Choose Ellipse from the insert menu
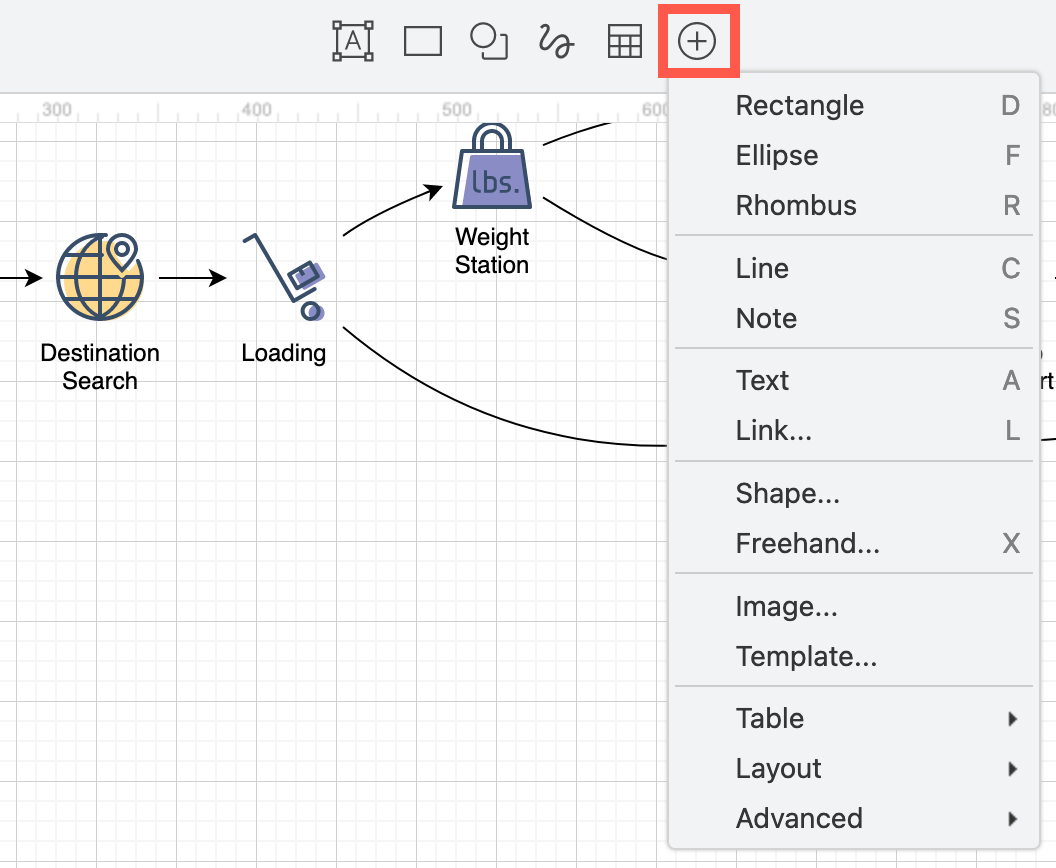Viewport: 1056px width, 868px height. (777, 156)
